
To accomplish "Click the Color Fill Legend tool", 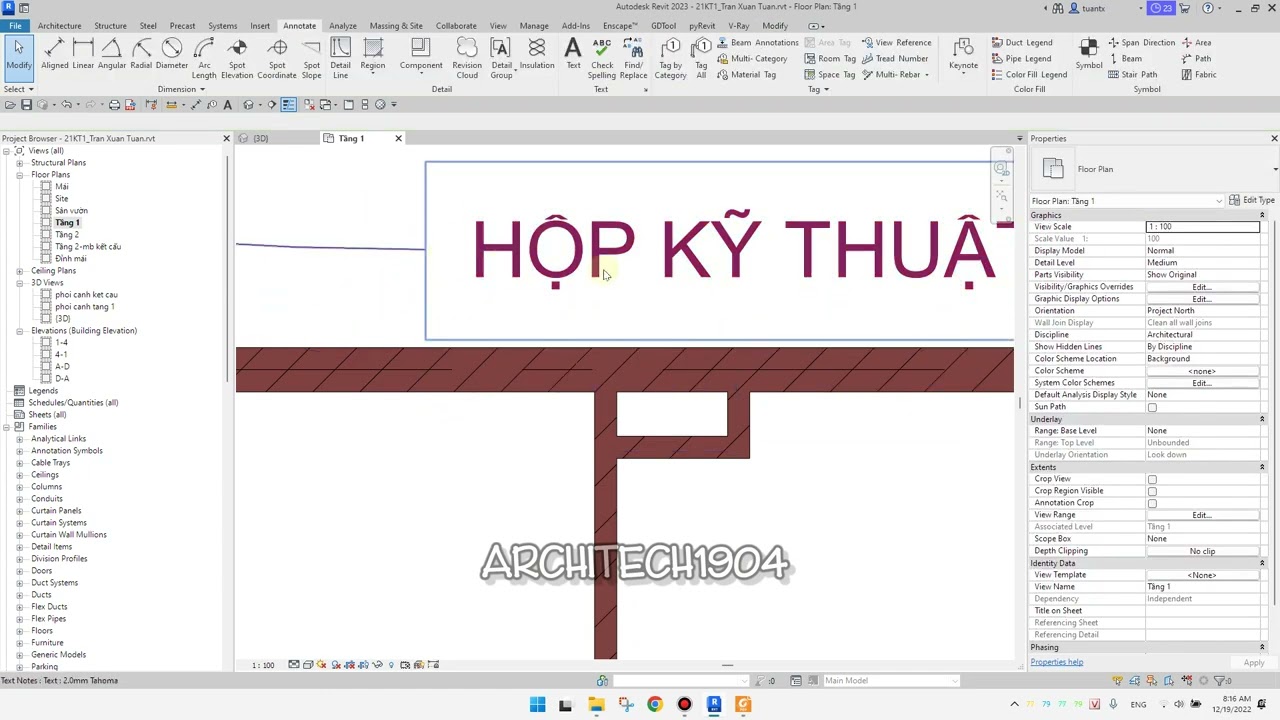I will 1029,74.
